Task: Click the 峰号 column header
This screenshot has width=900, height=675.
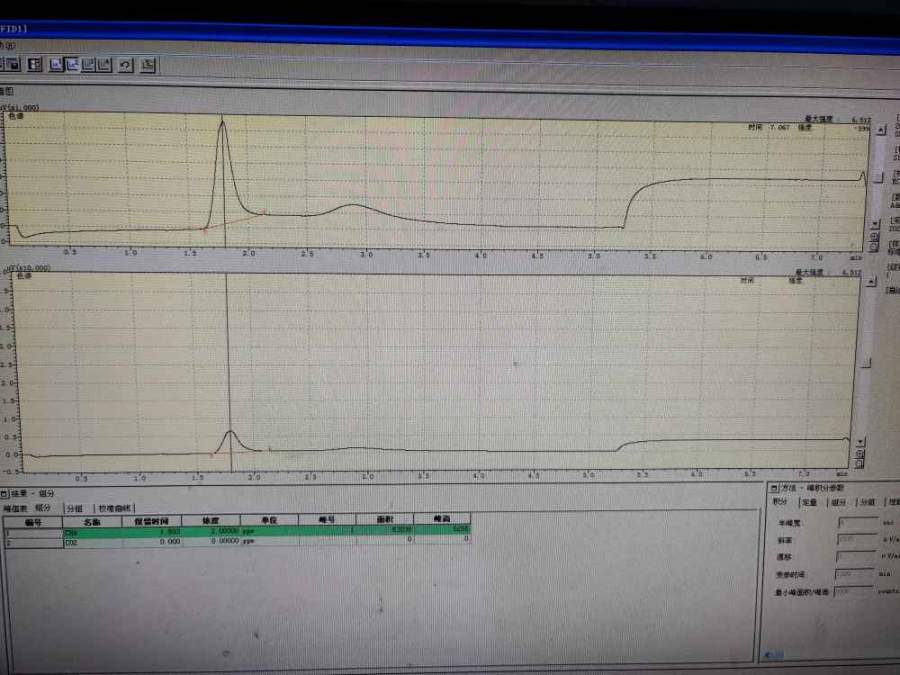Action: click(x=327, y=520)
